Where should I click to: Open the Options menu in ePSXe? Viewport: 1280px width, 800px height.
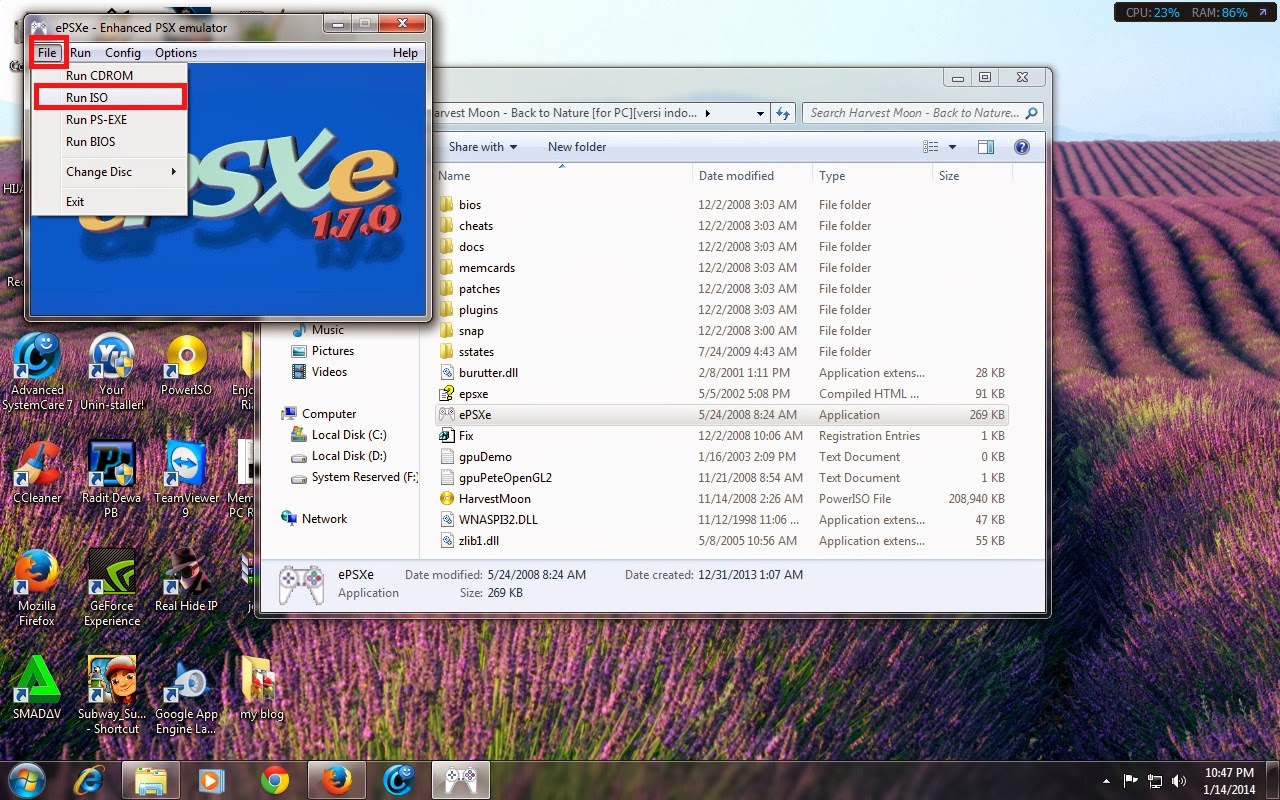[176, 53]
